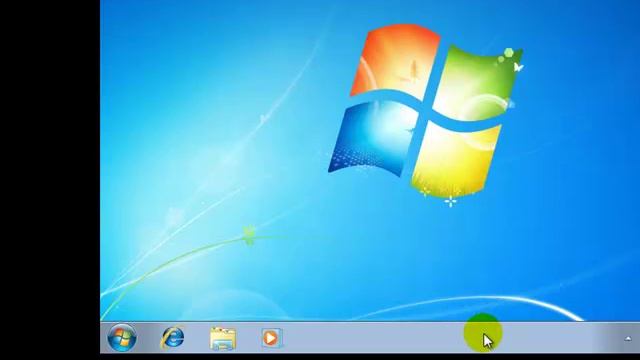Show hidden system tray icons arrow
The height and width of the screenshot is (360, 640).
628,338
